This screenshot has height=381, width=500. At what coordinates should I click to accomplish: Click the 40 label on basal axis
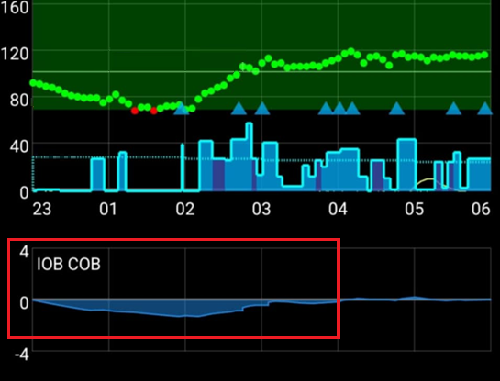pyautogui.click(x=19, y=146)
